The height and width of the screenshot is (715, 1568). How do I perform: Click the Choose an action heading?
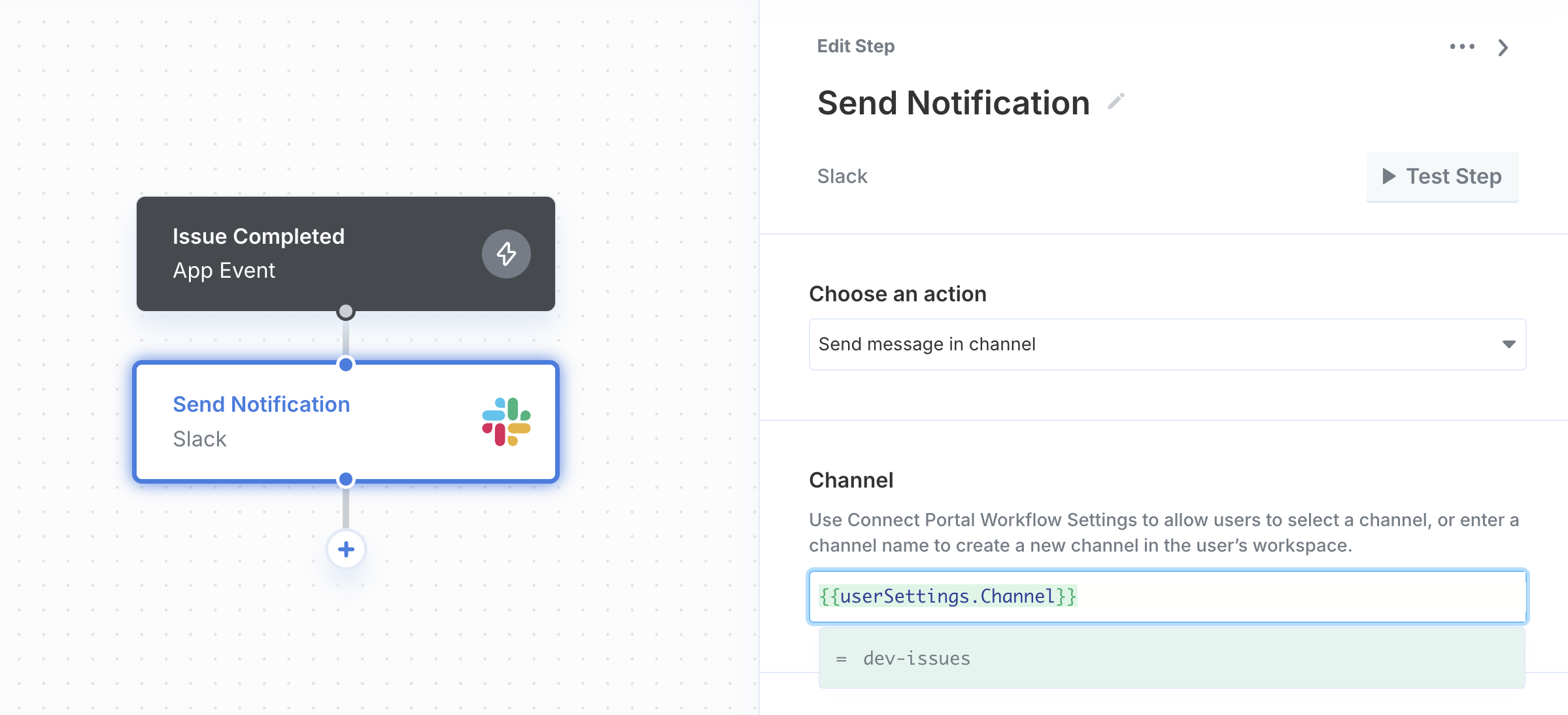coord(898,294)
